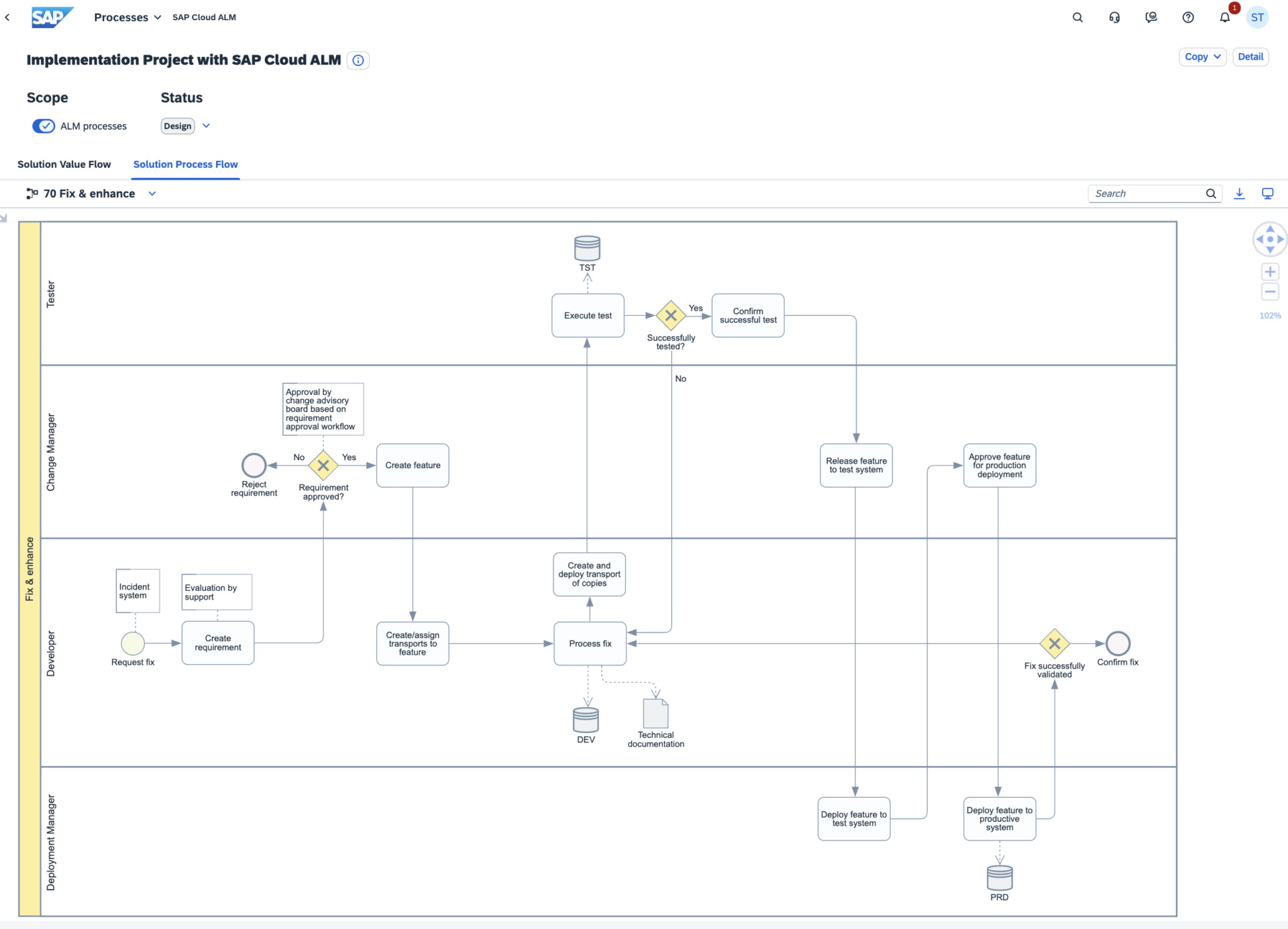Zoom out the diagram with minus
This screenshot has width=1288, height=929.
1270,292
